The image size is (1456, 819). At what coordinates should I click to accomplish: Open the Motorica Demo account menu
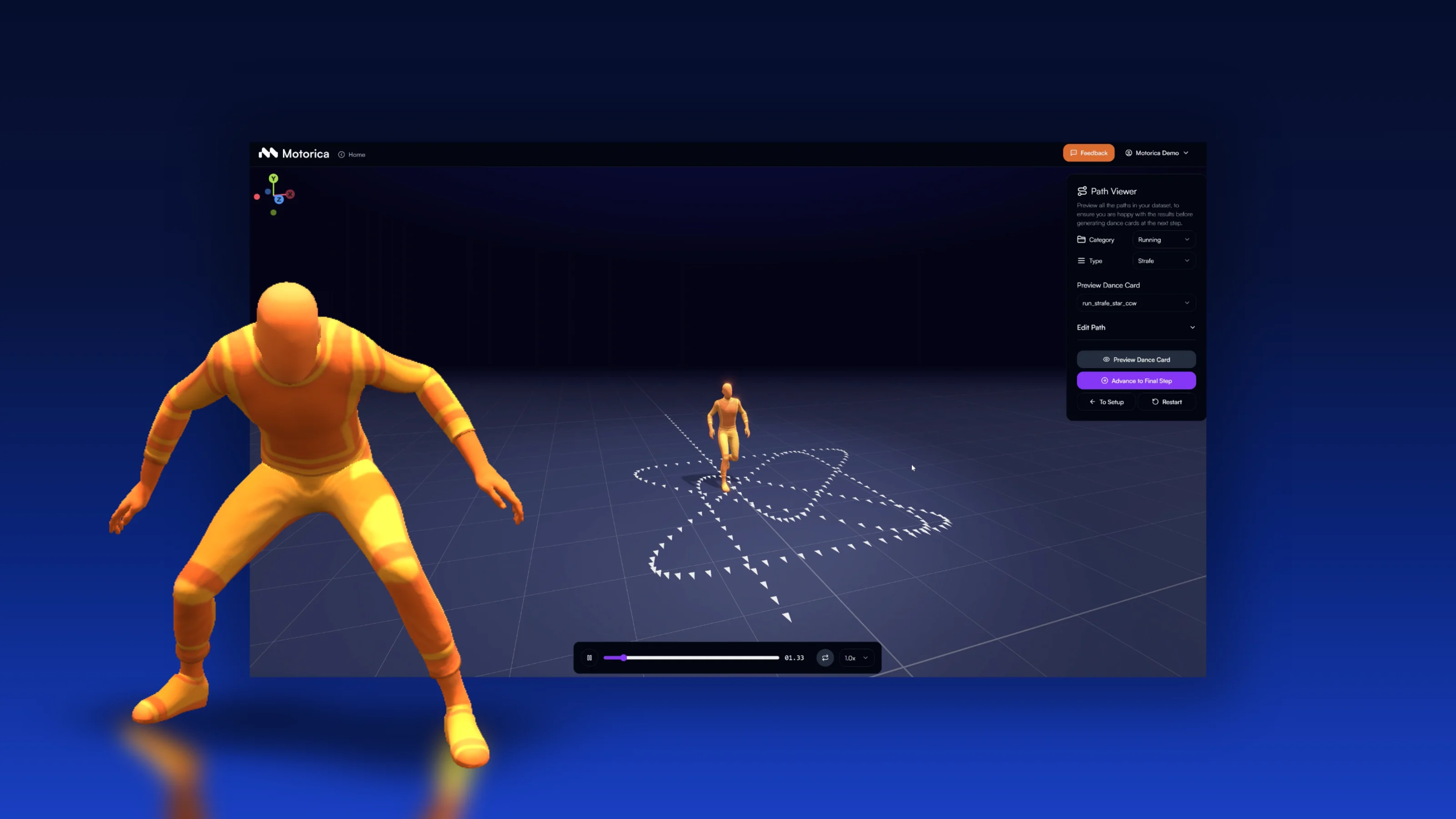tap(1157, 152)
